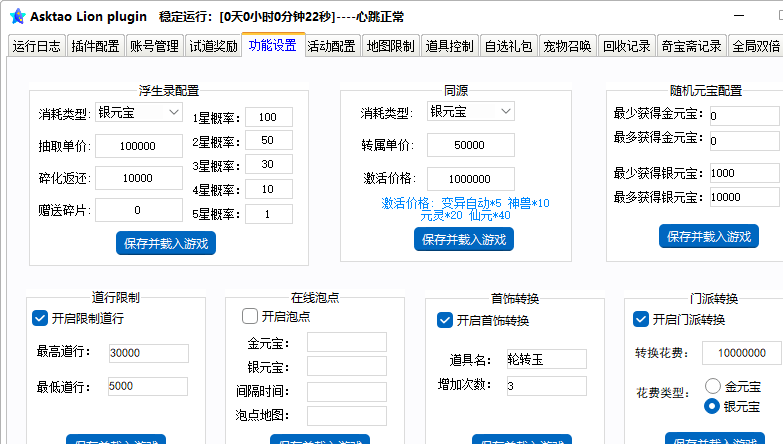Image resolution: width=783 pixels, height=444 pixels.
Task: Uncheck 开启限制道行 checkbox
Action: 40,318
